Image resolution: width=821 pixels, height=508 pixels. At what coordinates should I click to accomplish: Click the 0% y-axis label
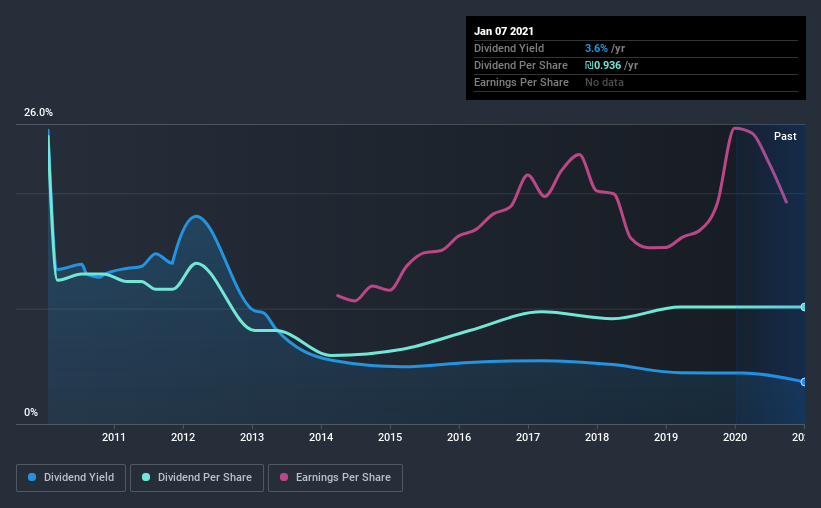point(31,413)
